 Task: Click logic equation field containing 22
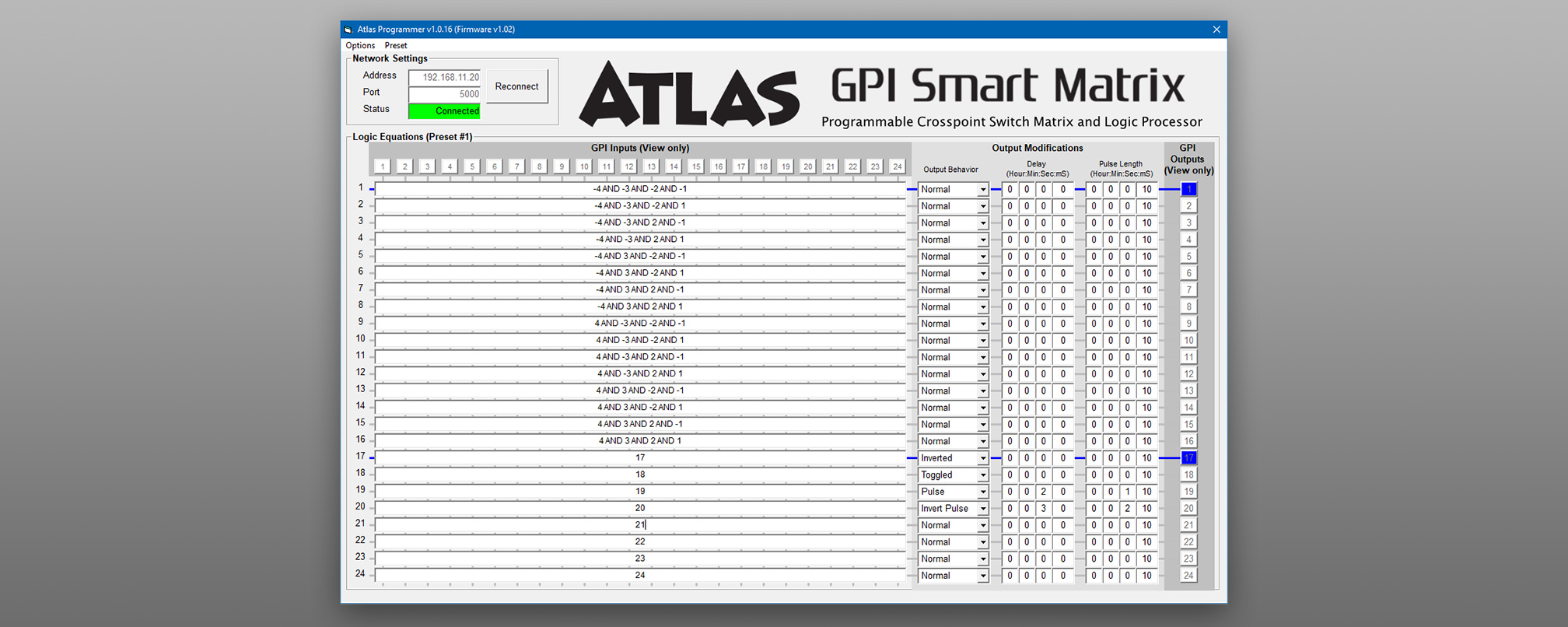(x=640, y=542)
